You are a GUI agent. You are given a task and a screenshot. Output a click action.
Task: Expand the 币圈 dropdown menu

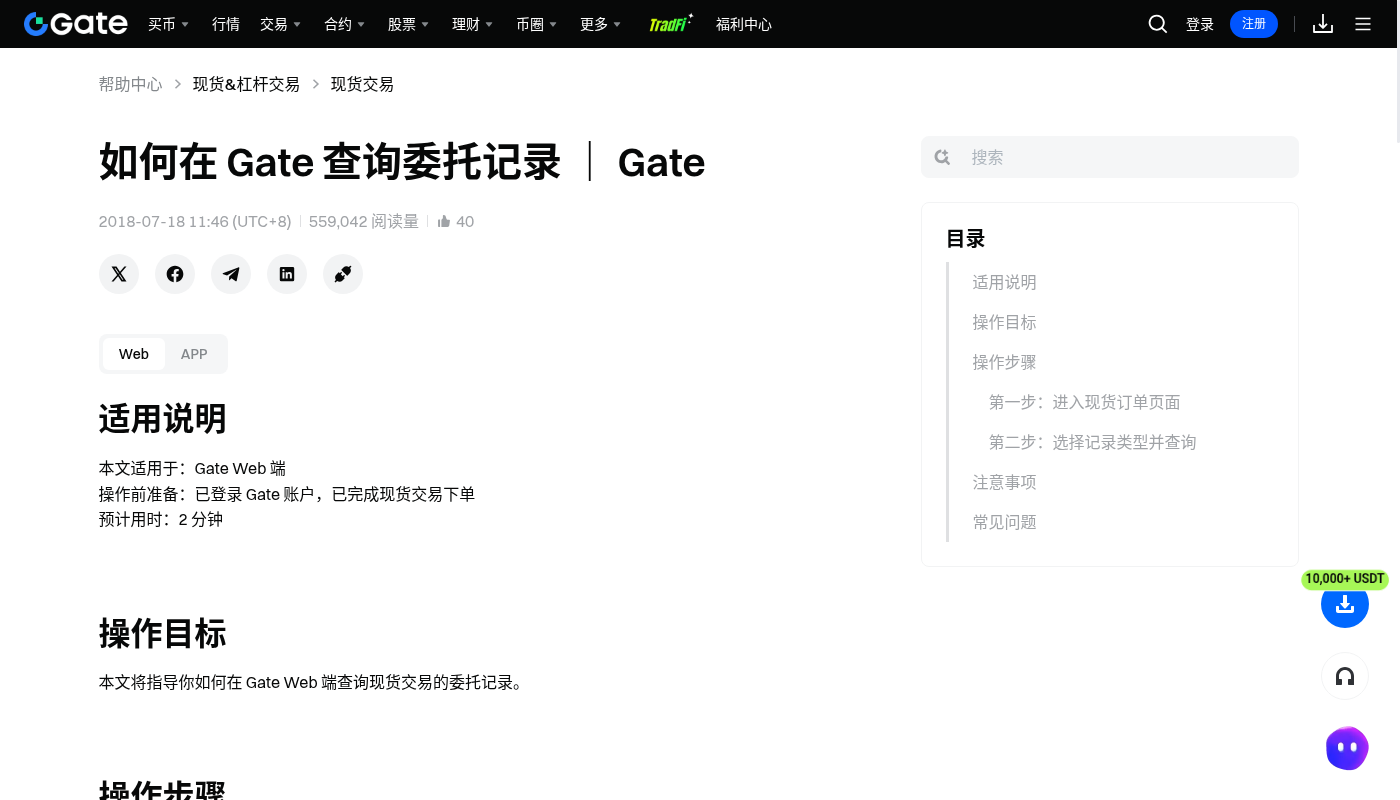[x=536, y=24]
